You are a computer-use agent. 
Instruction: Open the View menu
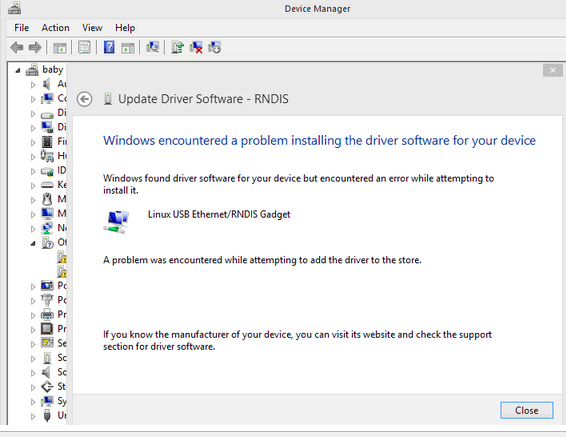(92, 28)
